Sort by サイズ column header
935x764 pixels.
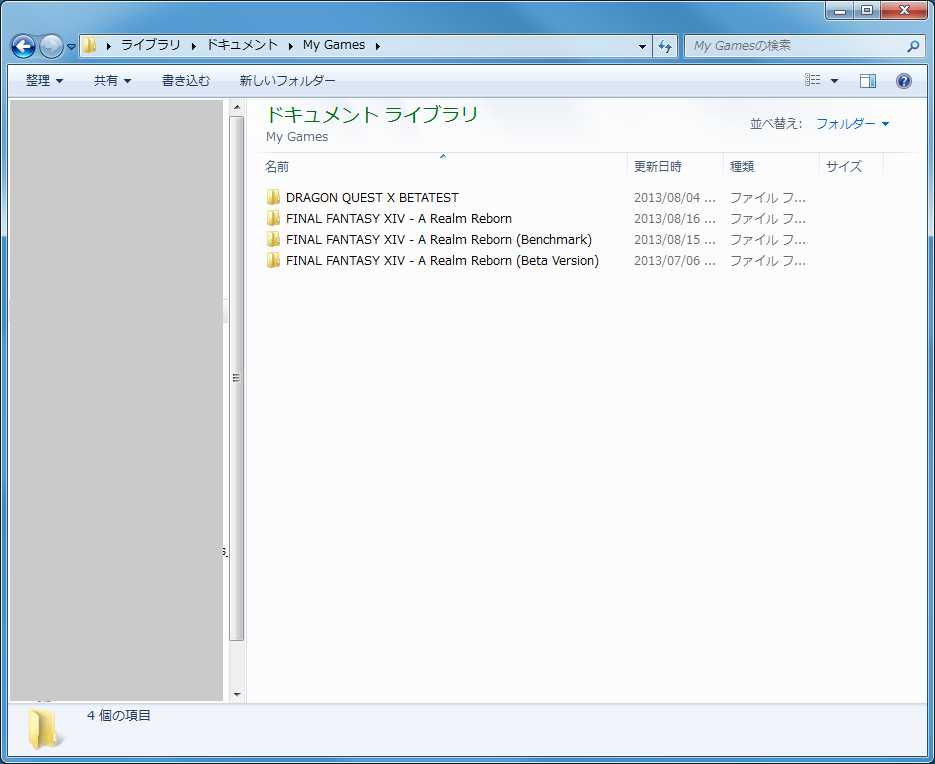coord(852,166)
